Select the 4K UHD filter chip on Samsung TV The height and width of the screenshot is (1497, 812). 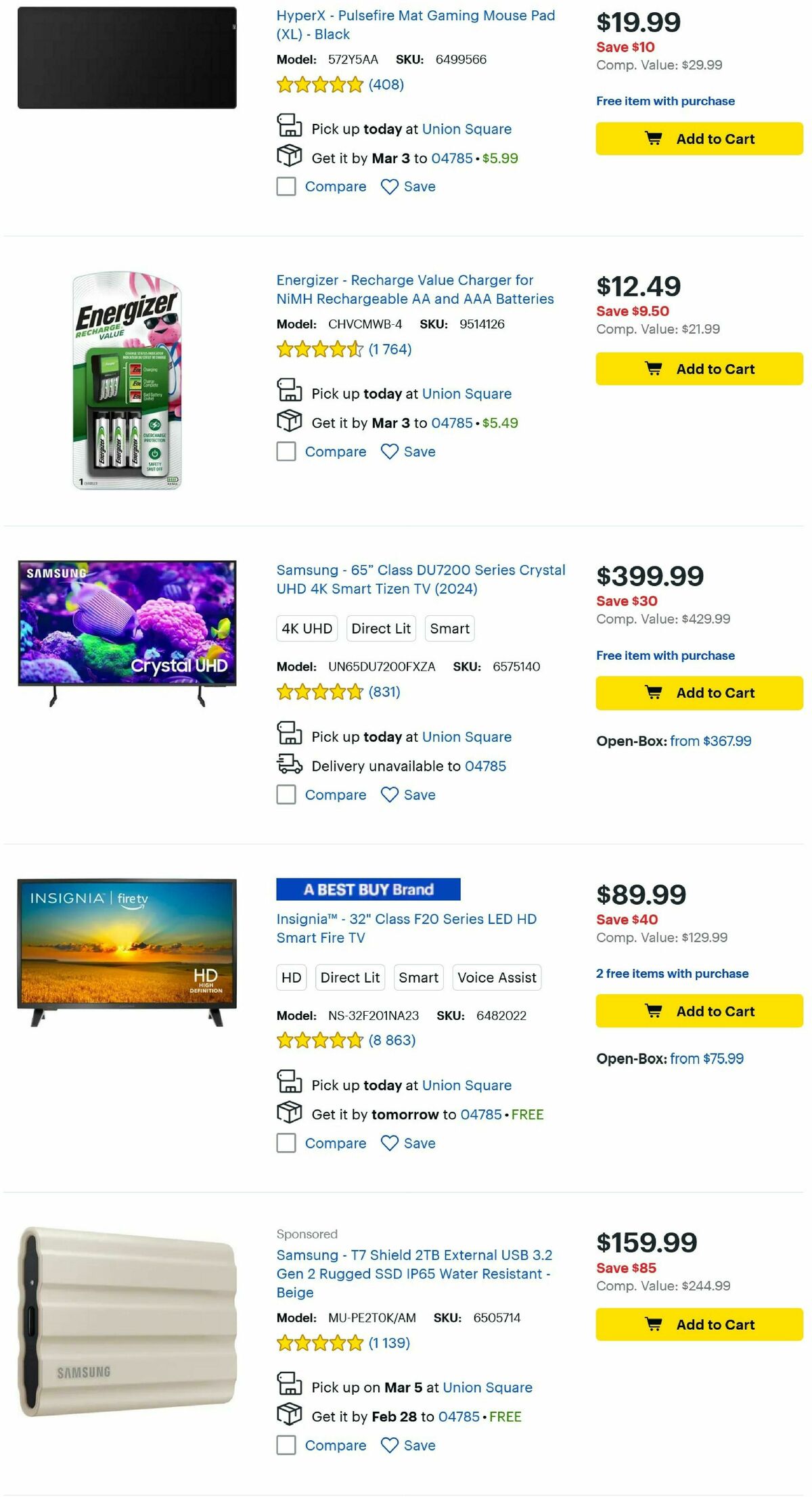coord(306,628)
